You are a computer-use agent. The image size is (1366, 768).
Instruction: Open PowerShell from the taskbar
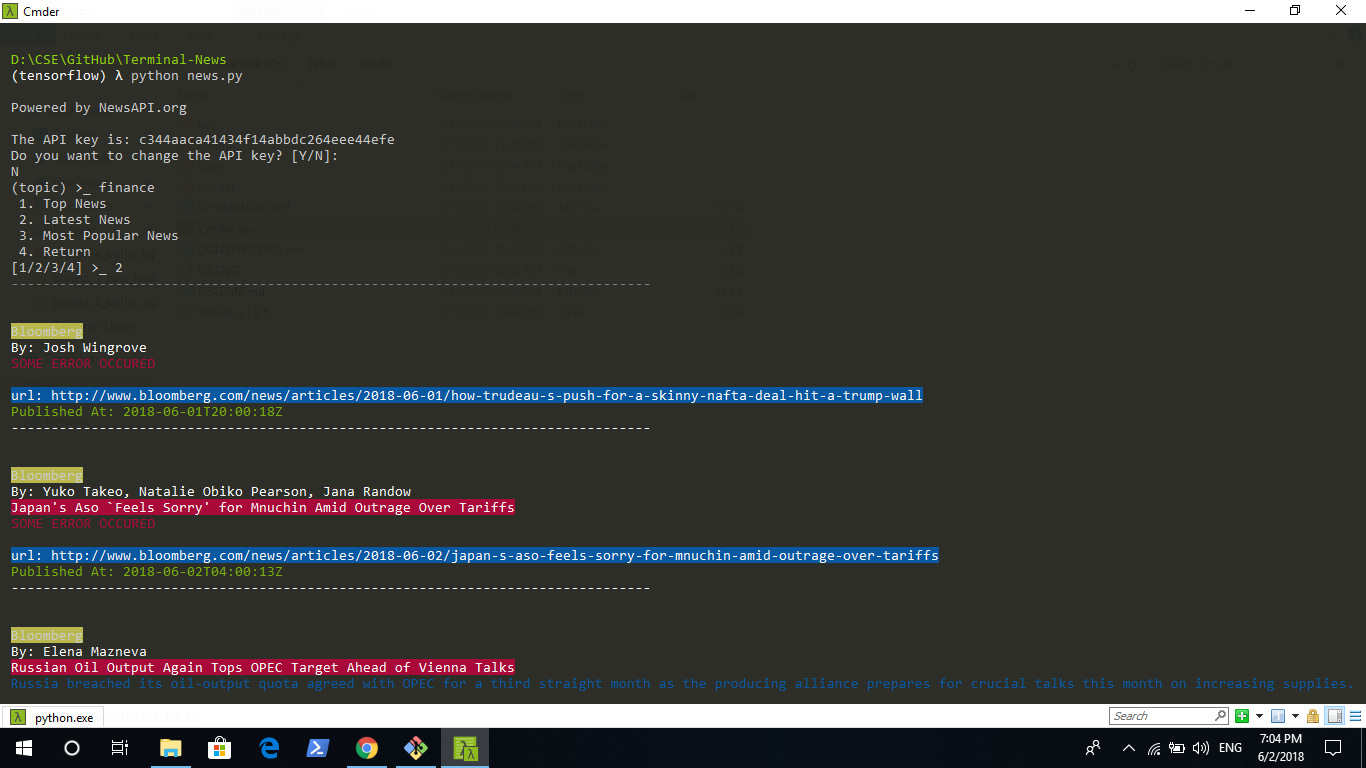tap(318, 748)
